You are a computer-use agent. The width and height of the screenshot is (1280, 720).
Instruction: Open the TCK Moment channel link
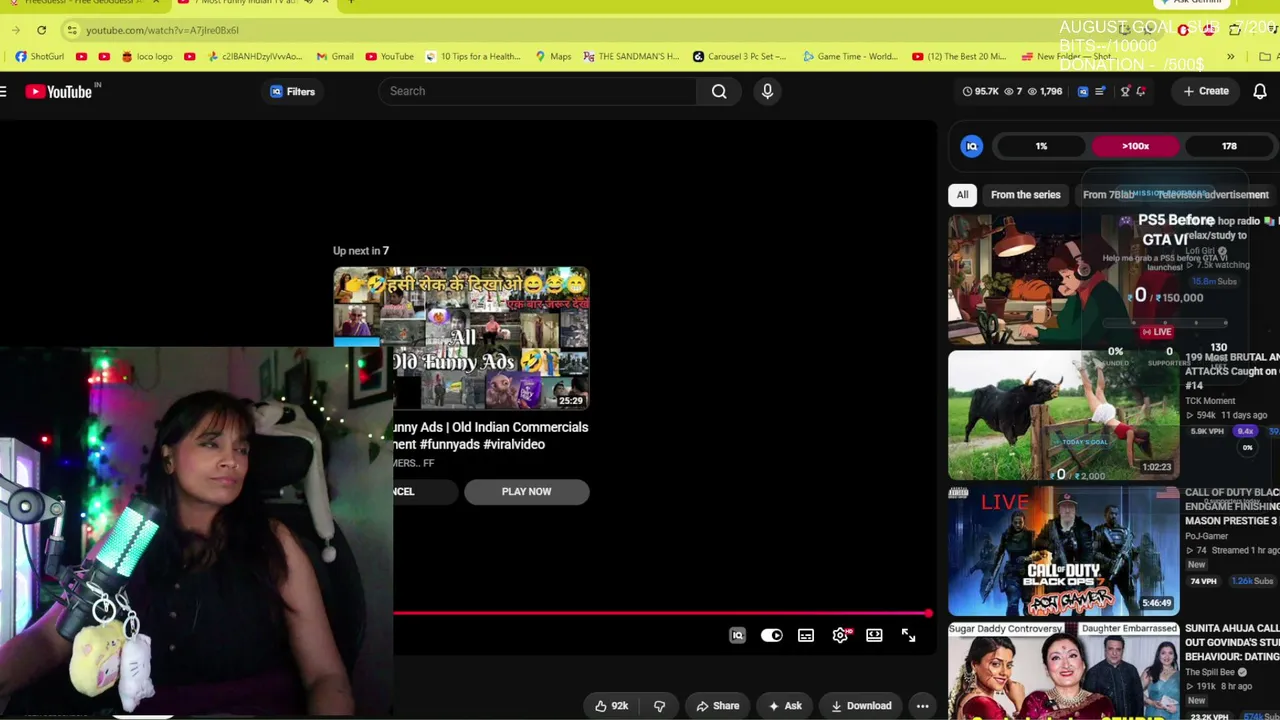1210,401
